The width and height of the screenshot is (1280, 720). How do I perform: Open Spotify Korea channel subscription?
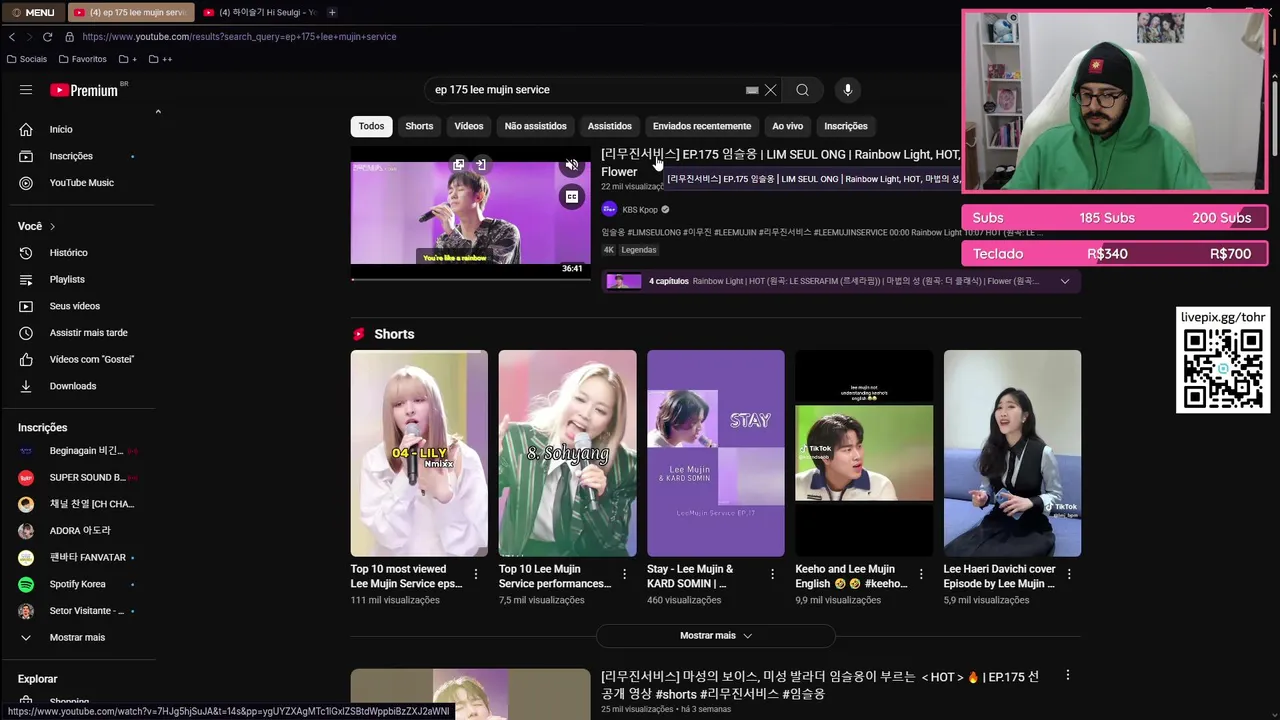point(78,584)
